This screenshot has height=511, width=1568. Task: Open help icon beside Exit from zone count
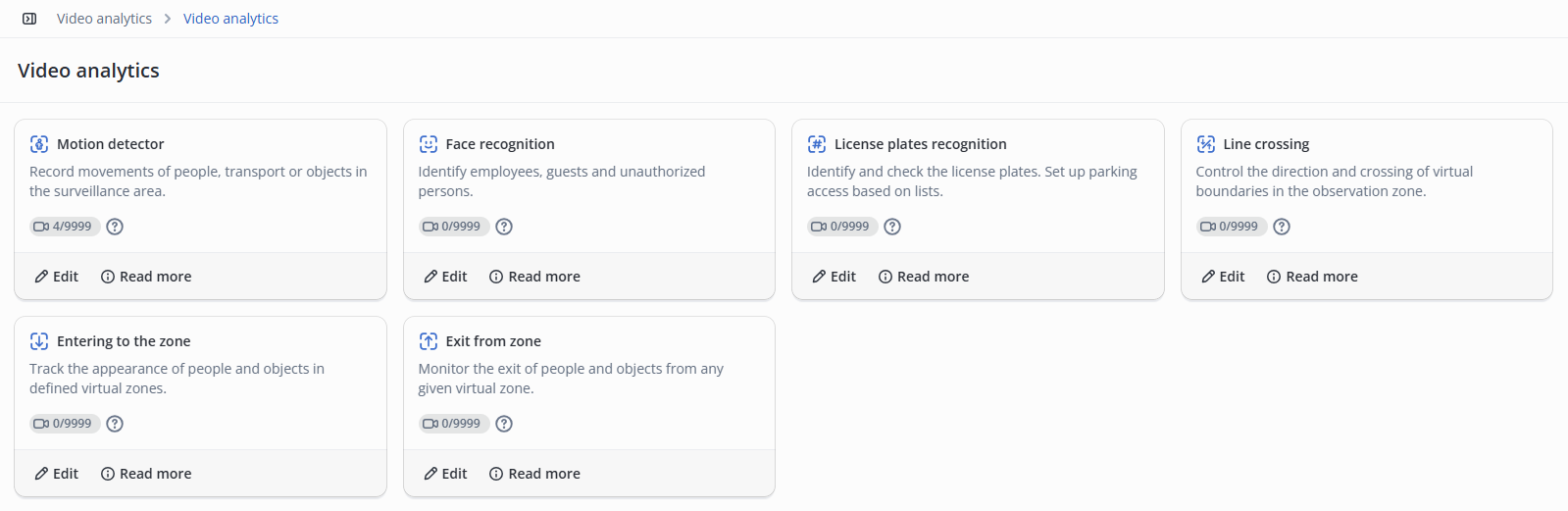pyautogui.click(x=504, y=424)
